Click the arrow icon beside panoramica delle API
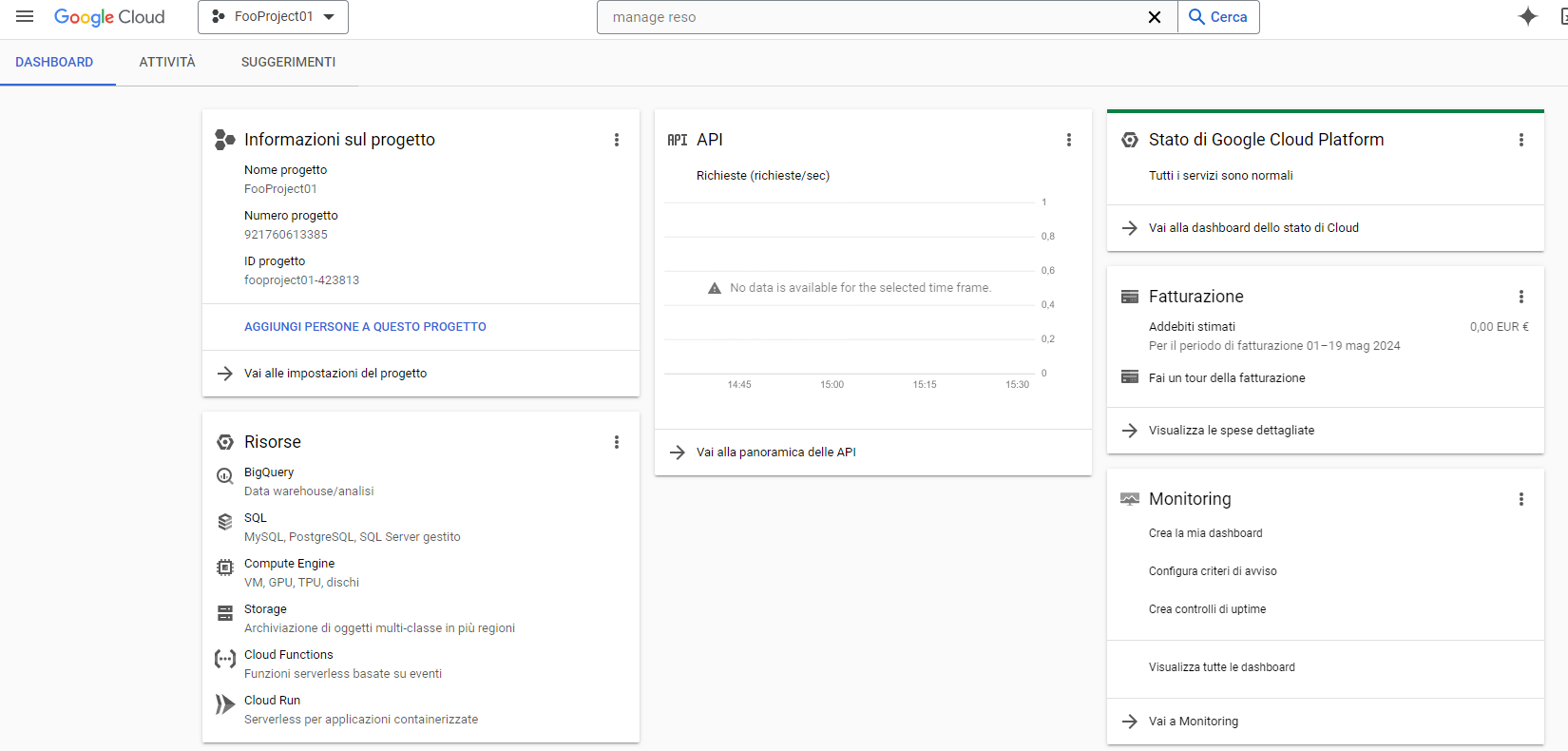The width and height of the screenshot is (1568, 751). point(678,453)
